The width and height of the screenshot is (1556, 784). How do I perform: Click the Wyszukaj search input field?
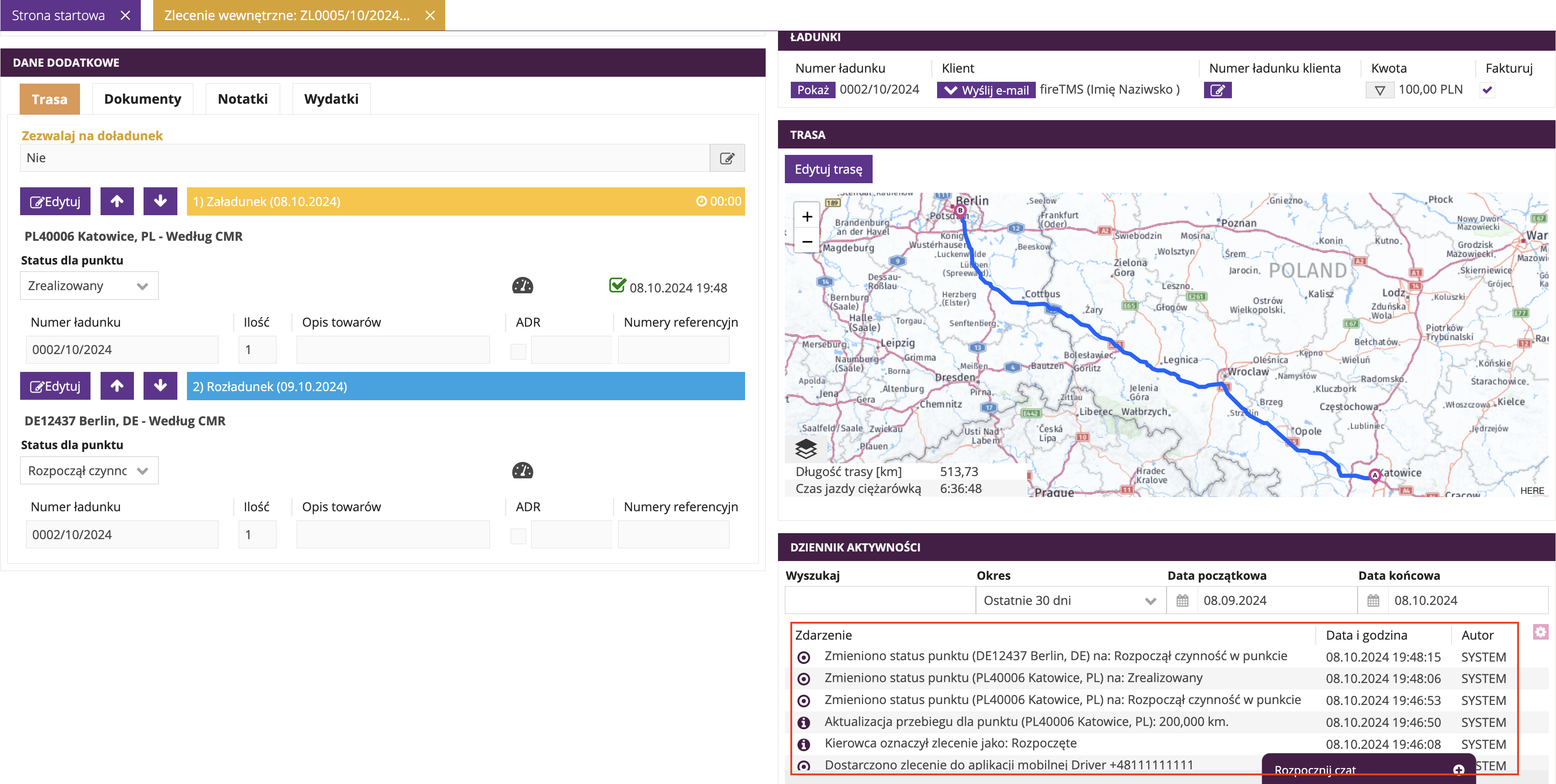pos(879,600)
